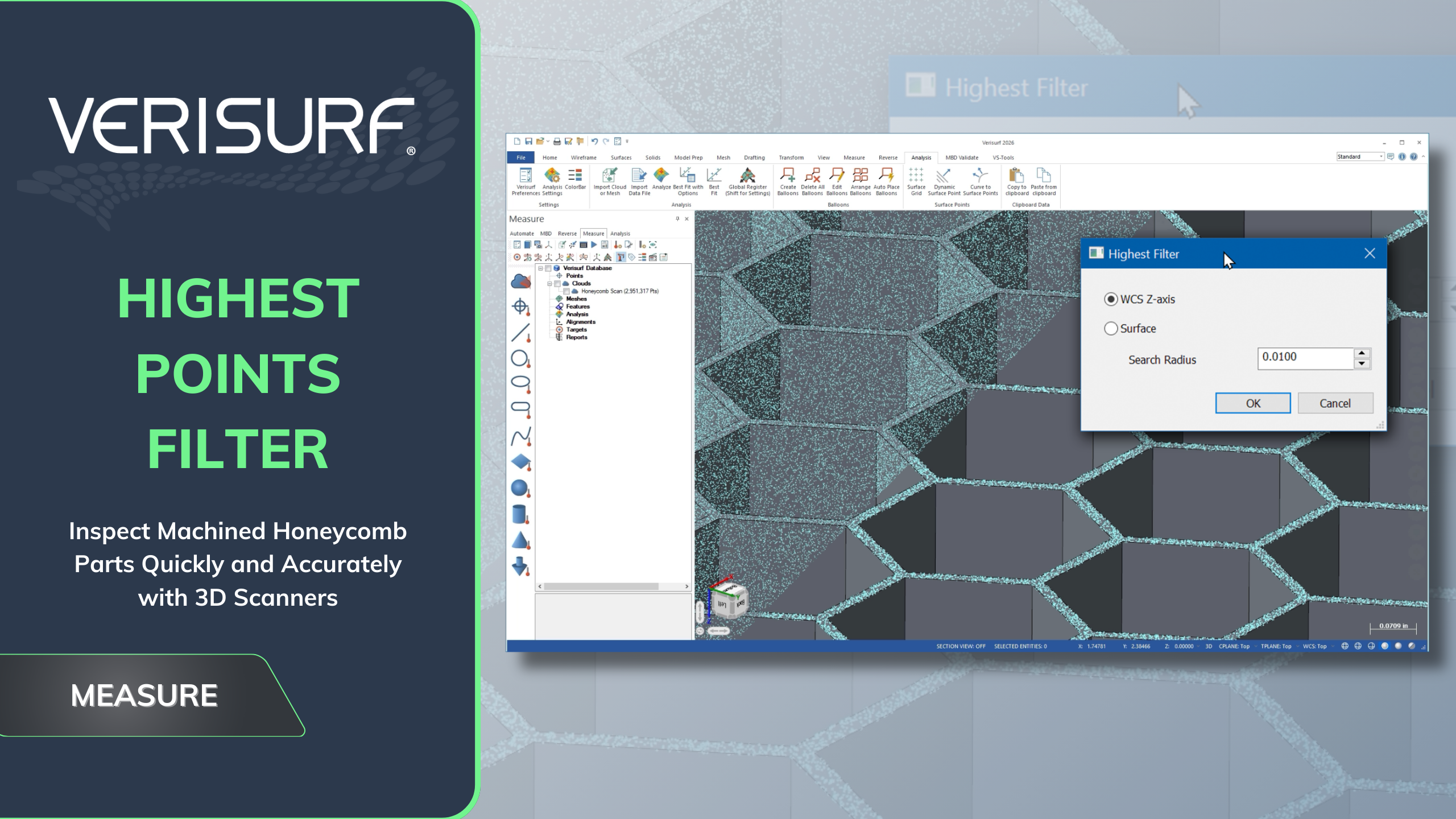This screenshot has width=1456, height=819.
Task: Switch to the Home ribbon tab
Action: [549, 158]
